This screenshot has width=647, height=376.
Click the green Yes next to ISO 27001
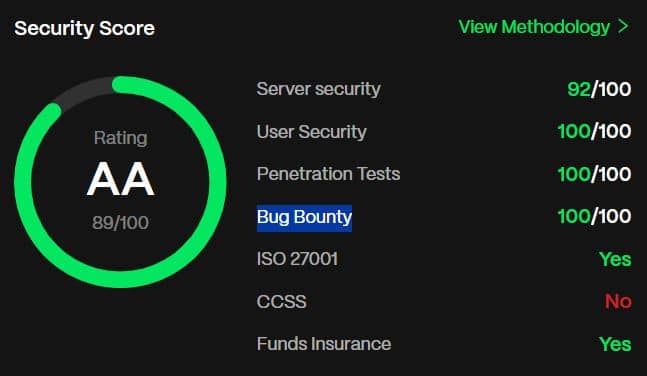tap(615, 260)
